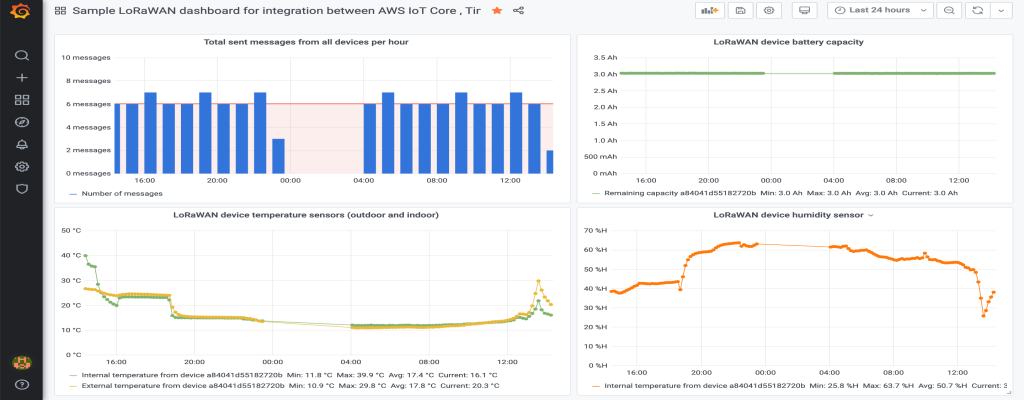The width and height of the screenshot is (1024, 400).
Task: Open the Alerting bell icon
Action: (22, 144)
